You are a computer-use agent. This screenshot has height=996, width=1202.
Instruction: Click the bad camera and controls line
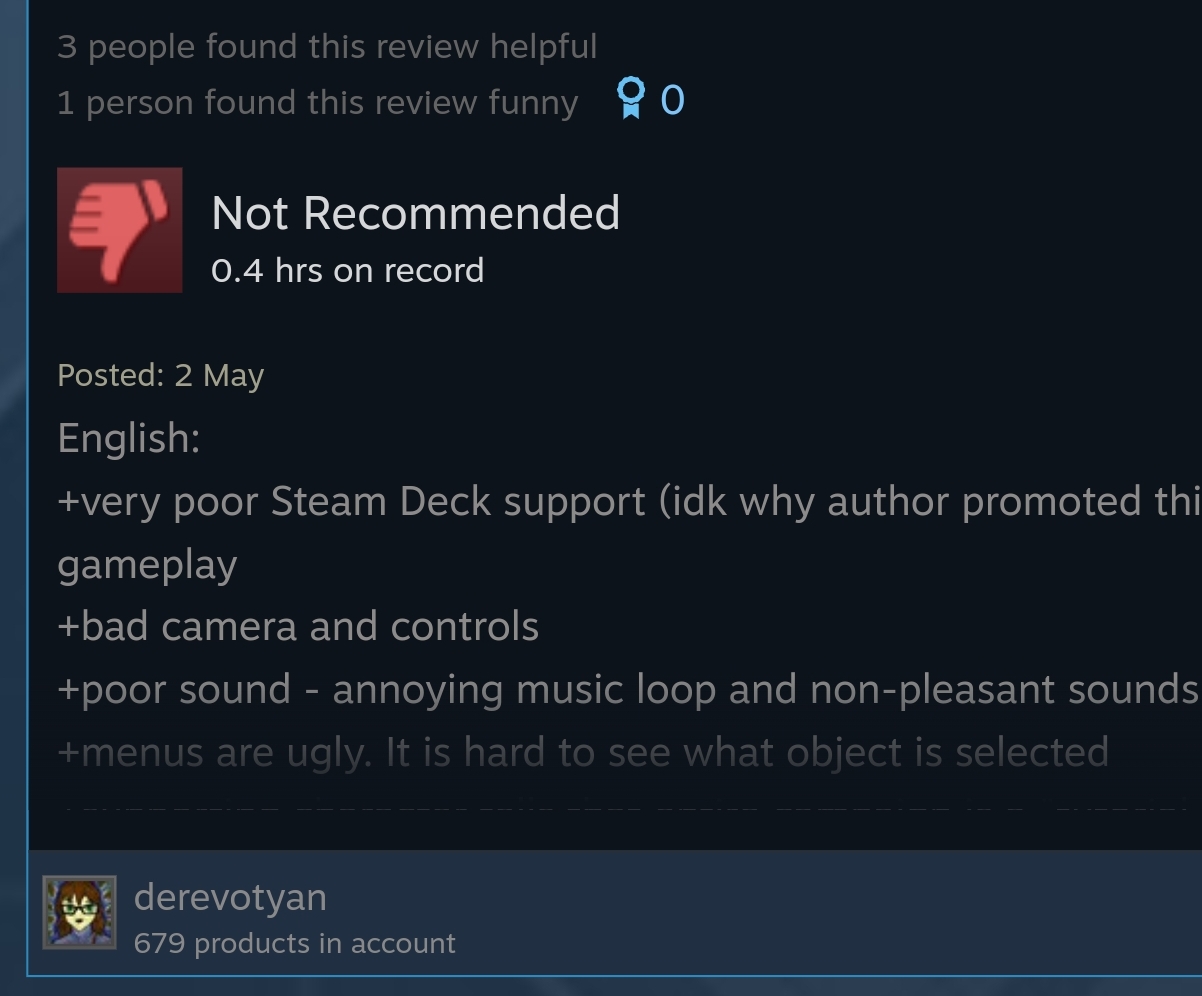tap(298, 627)
